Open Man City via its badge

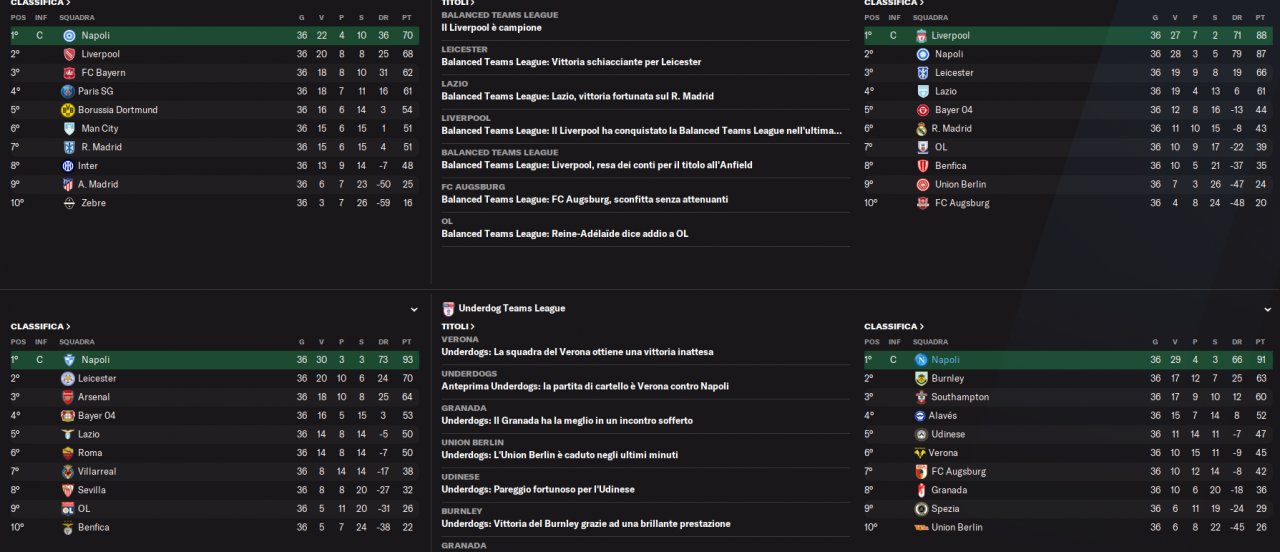coord(69,129)
